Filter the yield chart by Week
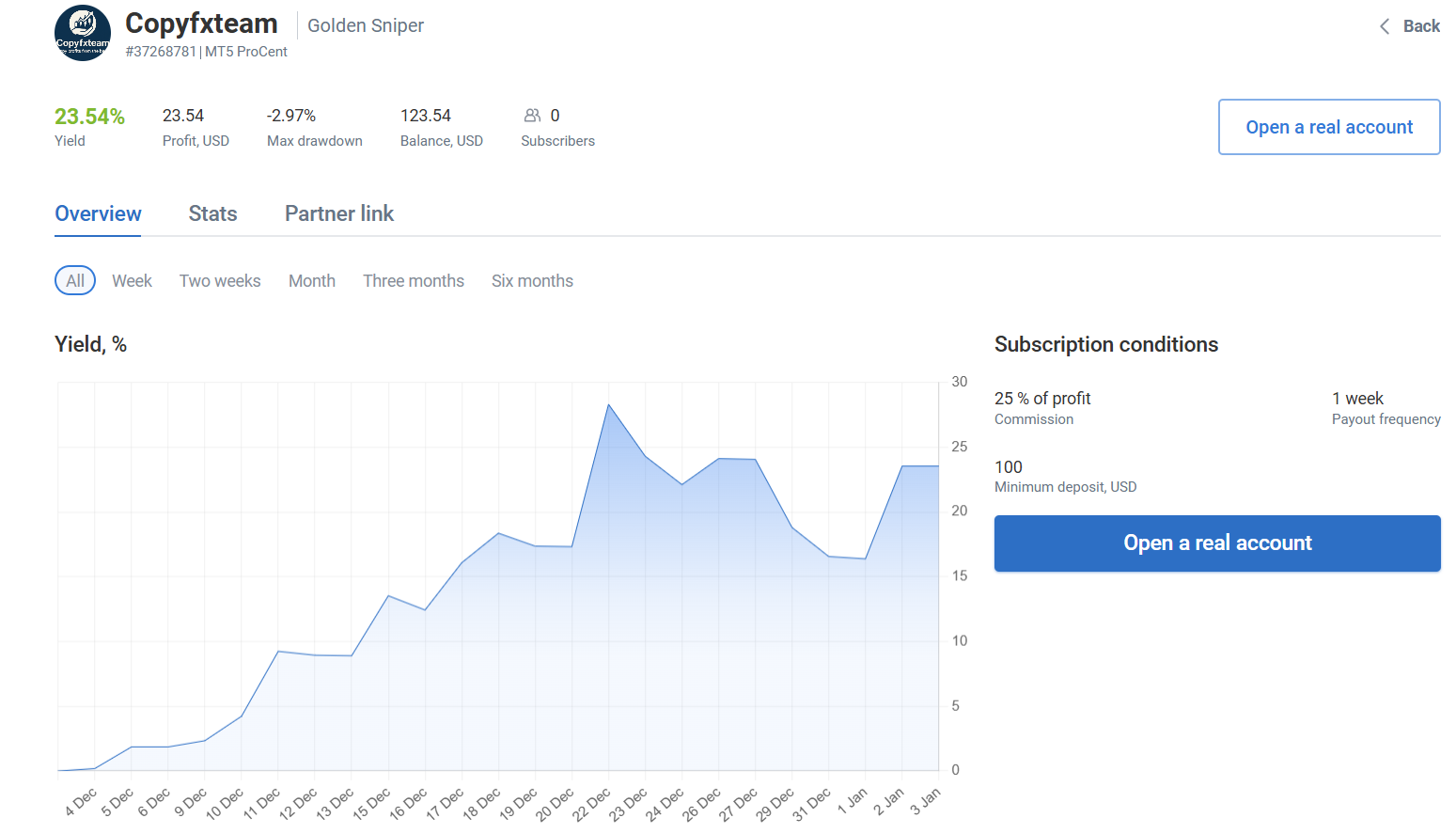Viewport: 1456px width, 834px height. [132, 280]
